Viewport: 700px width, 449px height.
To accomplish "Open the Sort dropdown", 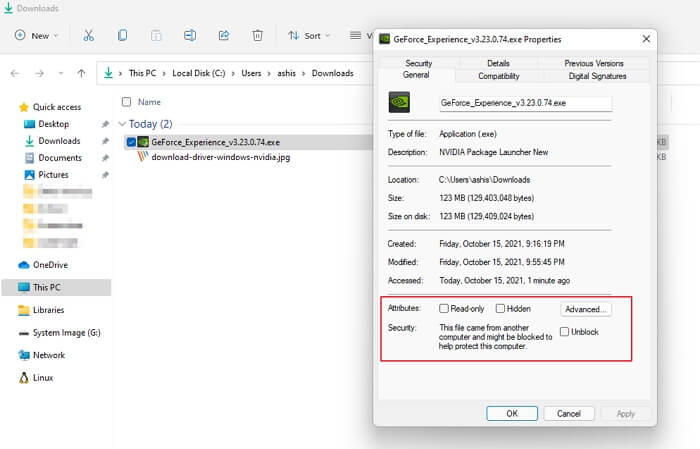I will [309, 35].
